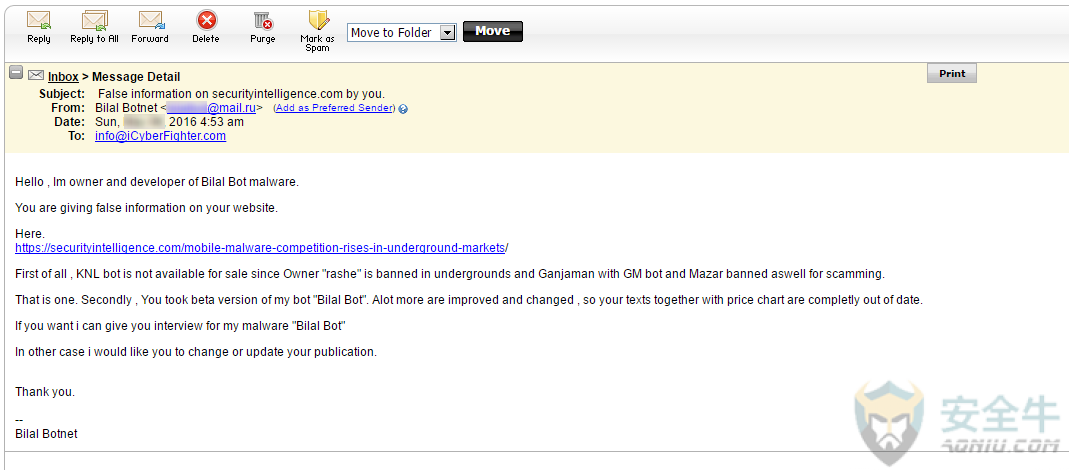Click the help icon next to Preferred Sender

pyautogui.click(x=403, y=108)
